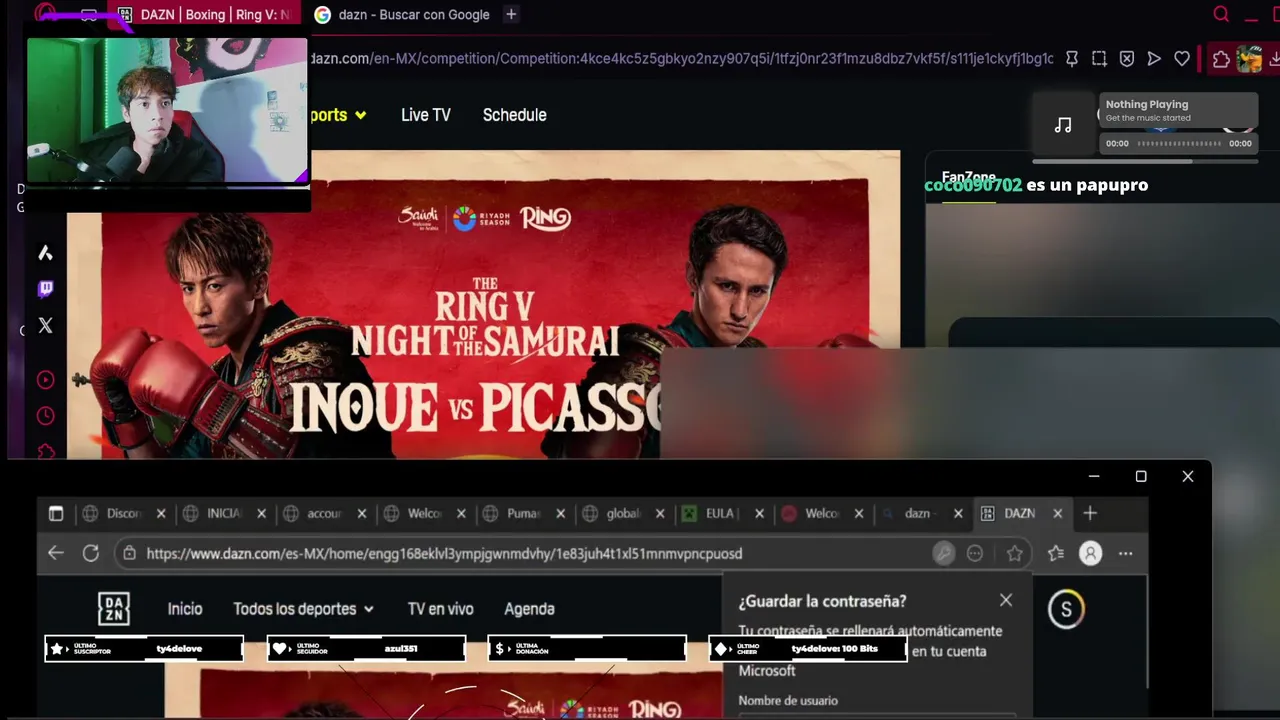Click the FanZone heading
This screenshot has height=720, width=1280.
968,177
